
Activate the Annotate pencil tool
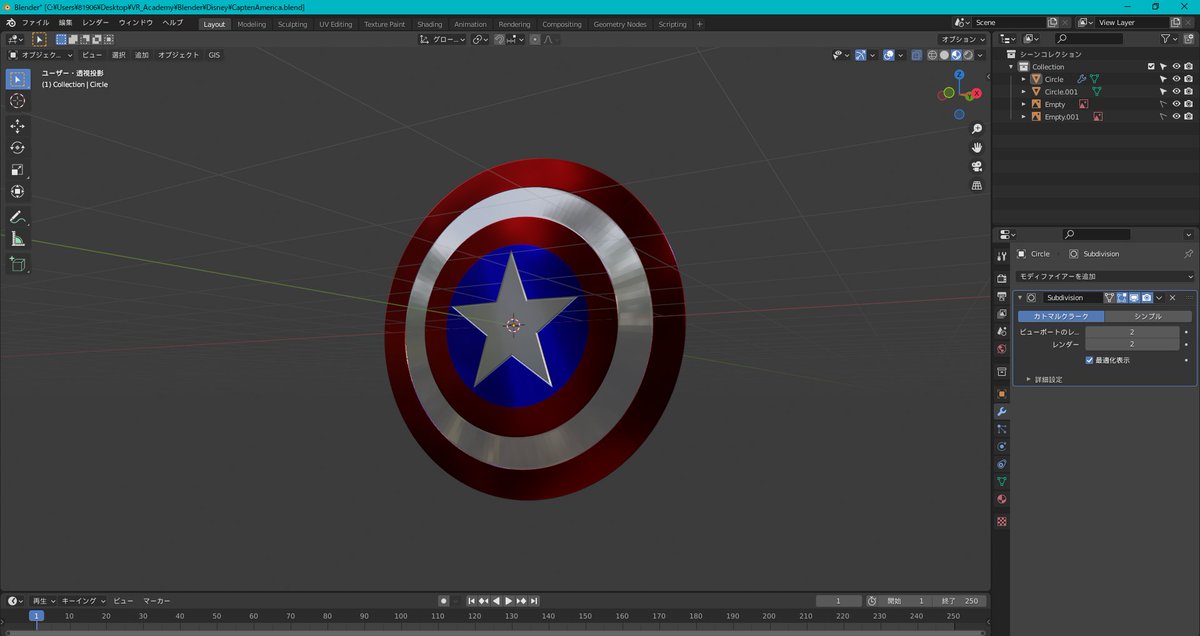[17, 217]
